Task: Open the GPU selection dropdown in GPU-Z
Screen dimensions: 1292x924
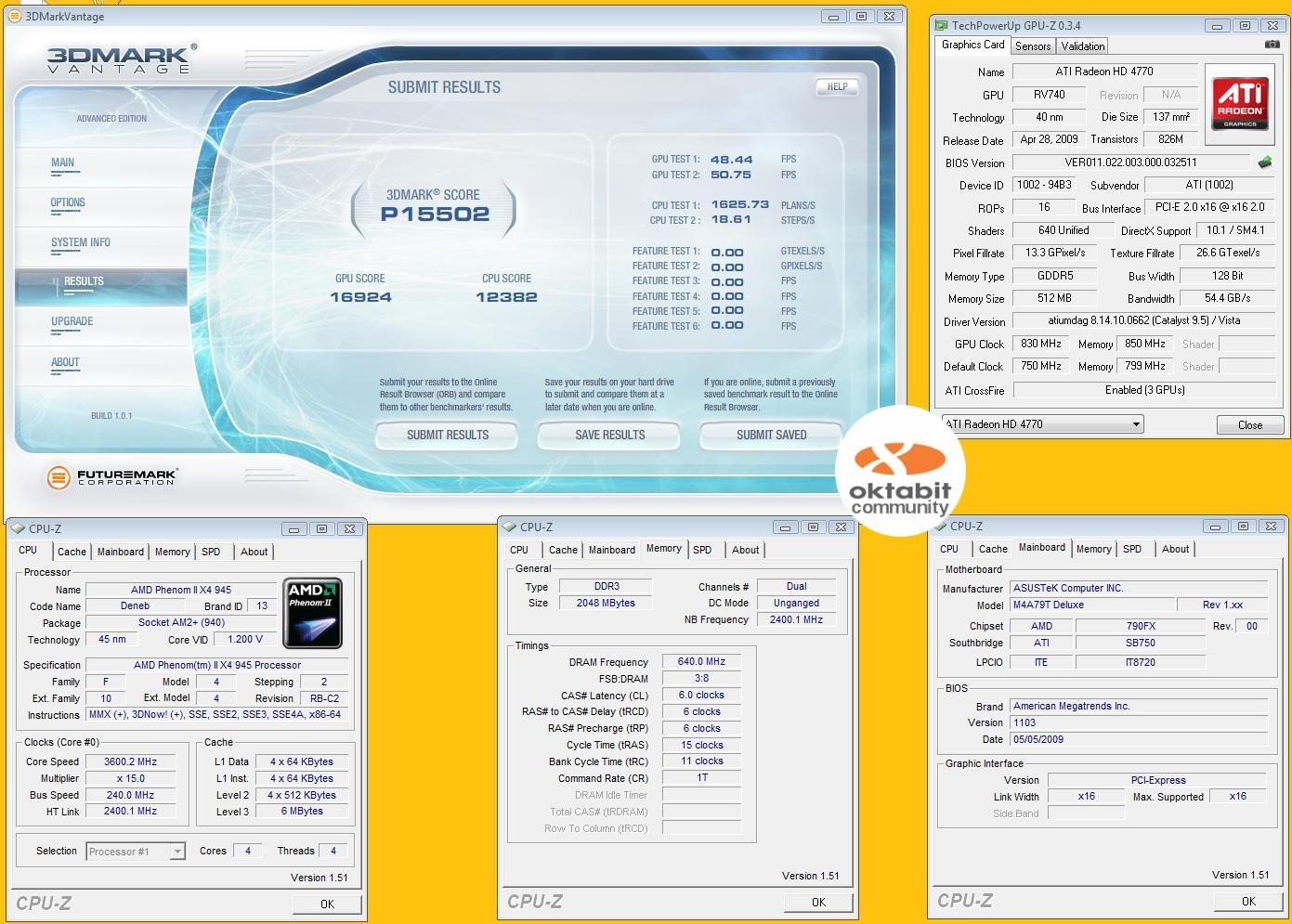Action: point(1135,424)
